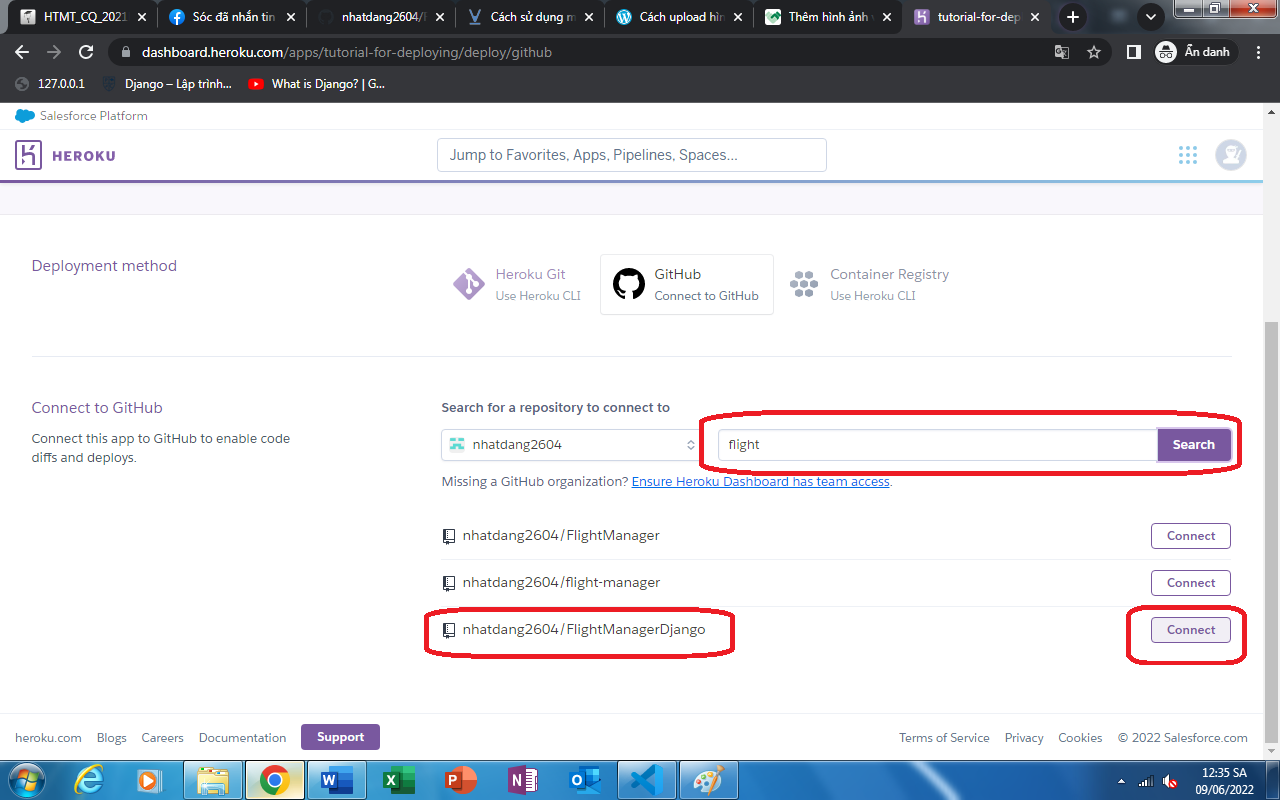Open the Terms of Service link
1280x800 pixels.
point(944,738)
